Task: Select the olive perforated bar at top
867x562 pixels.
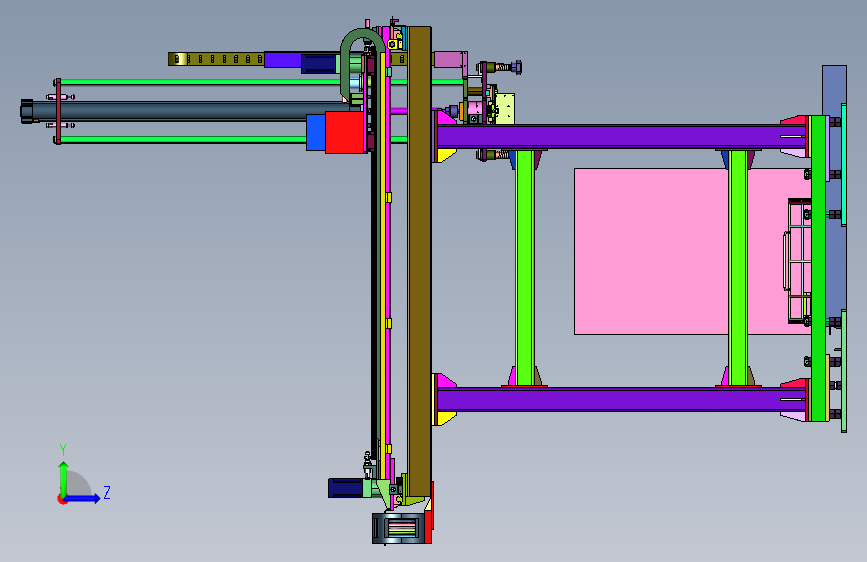Action: coord(216,59)
